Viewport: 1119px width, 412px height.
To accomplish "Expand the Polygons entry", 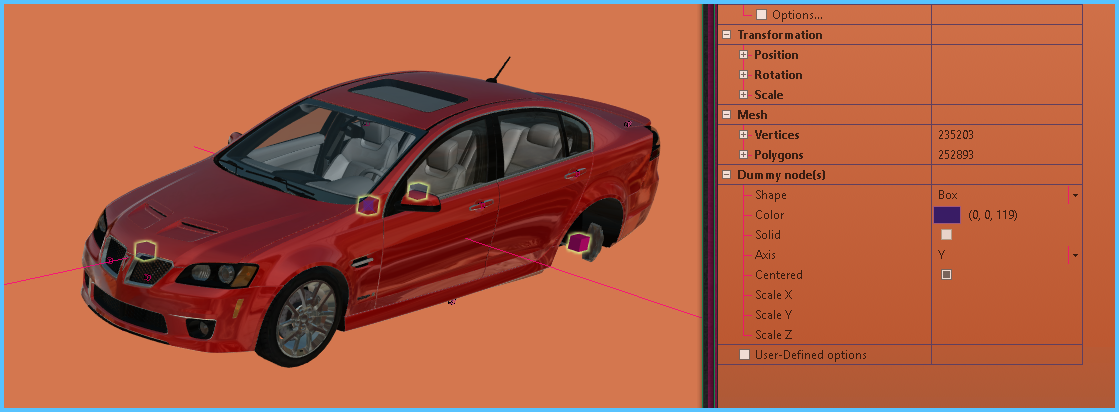I will (x=744, y=155).
